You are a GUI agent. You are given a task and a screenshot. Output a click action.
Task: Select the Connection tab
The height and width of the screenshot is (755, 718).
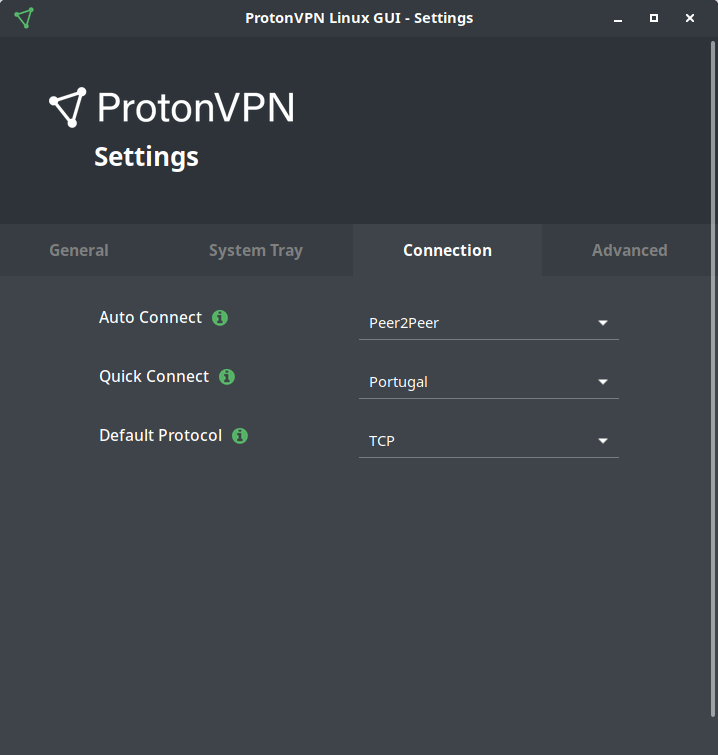[x=447, y=250]
